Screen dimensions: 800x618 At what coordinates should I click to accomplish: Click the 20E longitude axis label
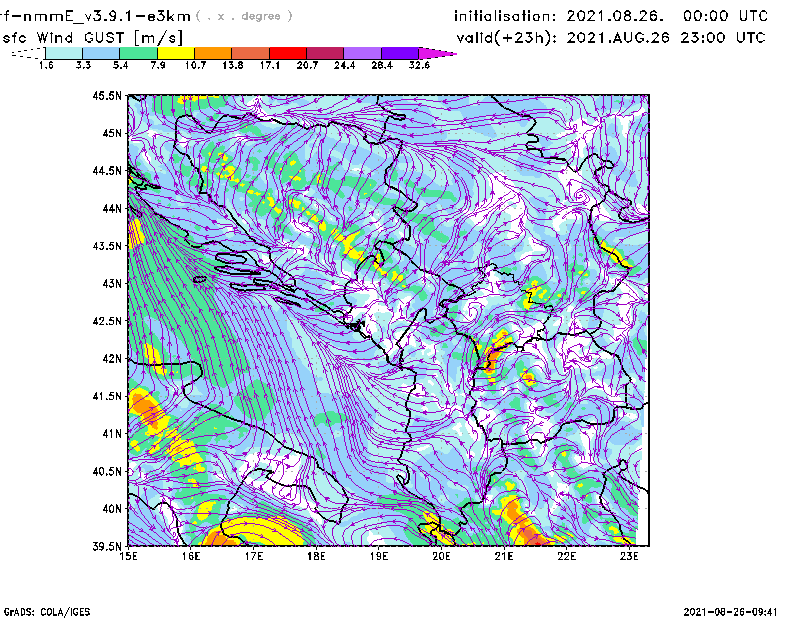click(441, 556)
